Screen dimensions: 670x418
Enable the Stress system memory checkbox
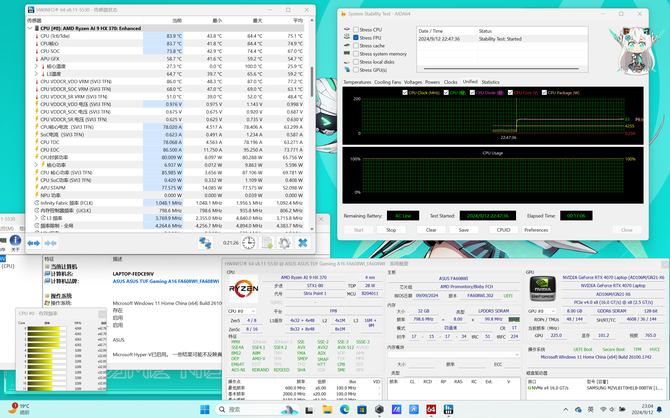click(356, 54)
